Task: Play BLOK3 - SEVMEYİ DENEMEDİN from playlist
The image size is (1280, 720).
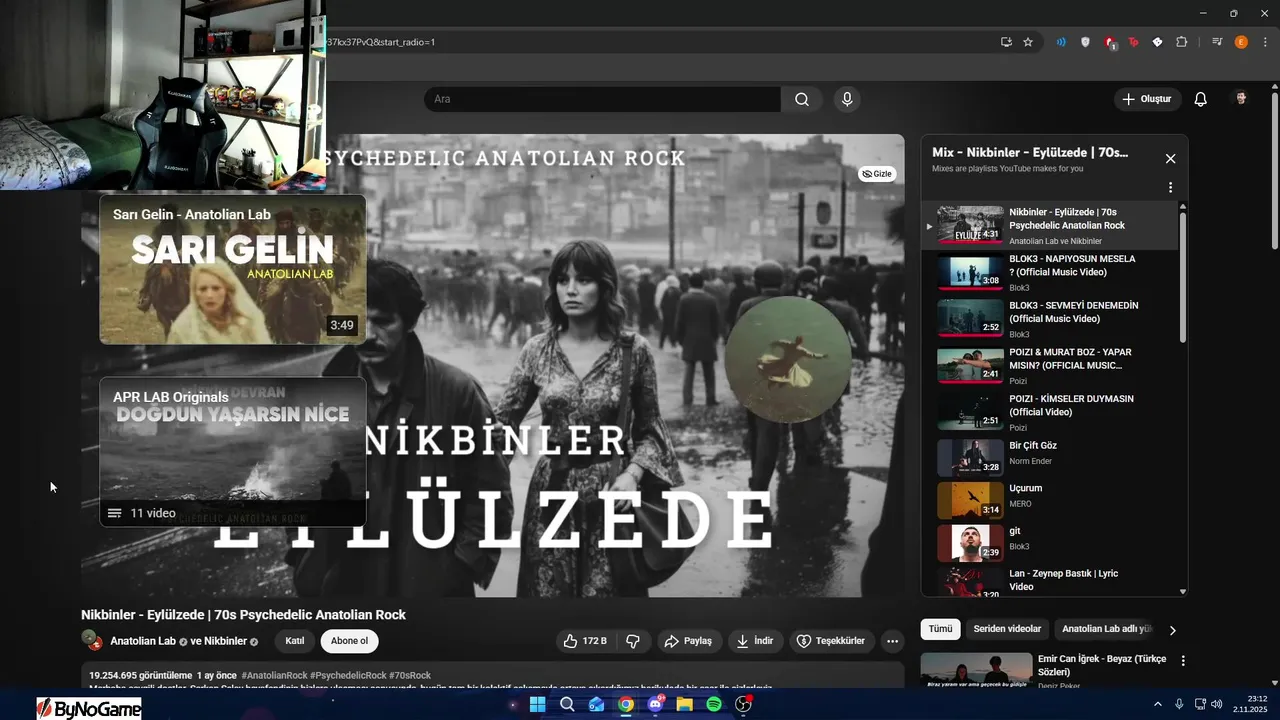Action: tap(1049, 319)
